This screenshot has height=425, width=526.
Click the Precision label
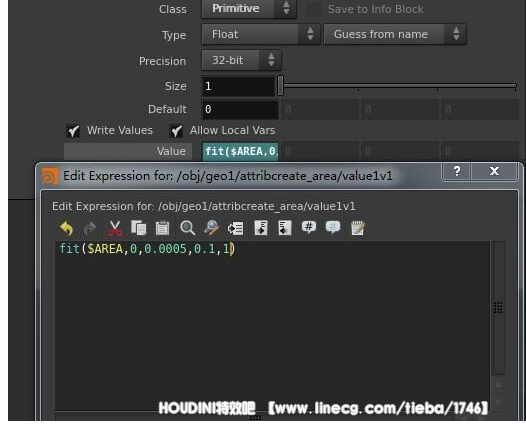coord(162,61)
